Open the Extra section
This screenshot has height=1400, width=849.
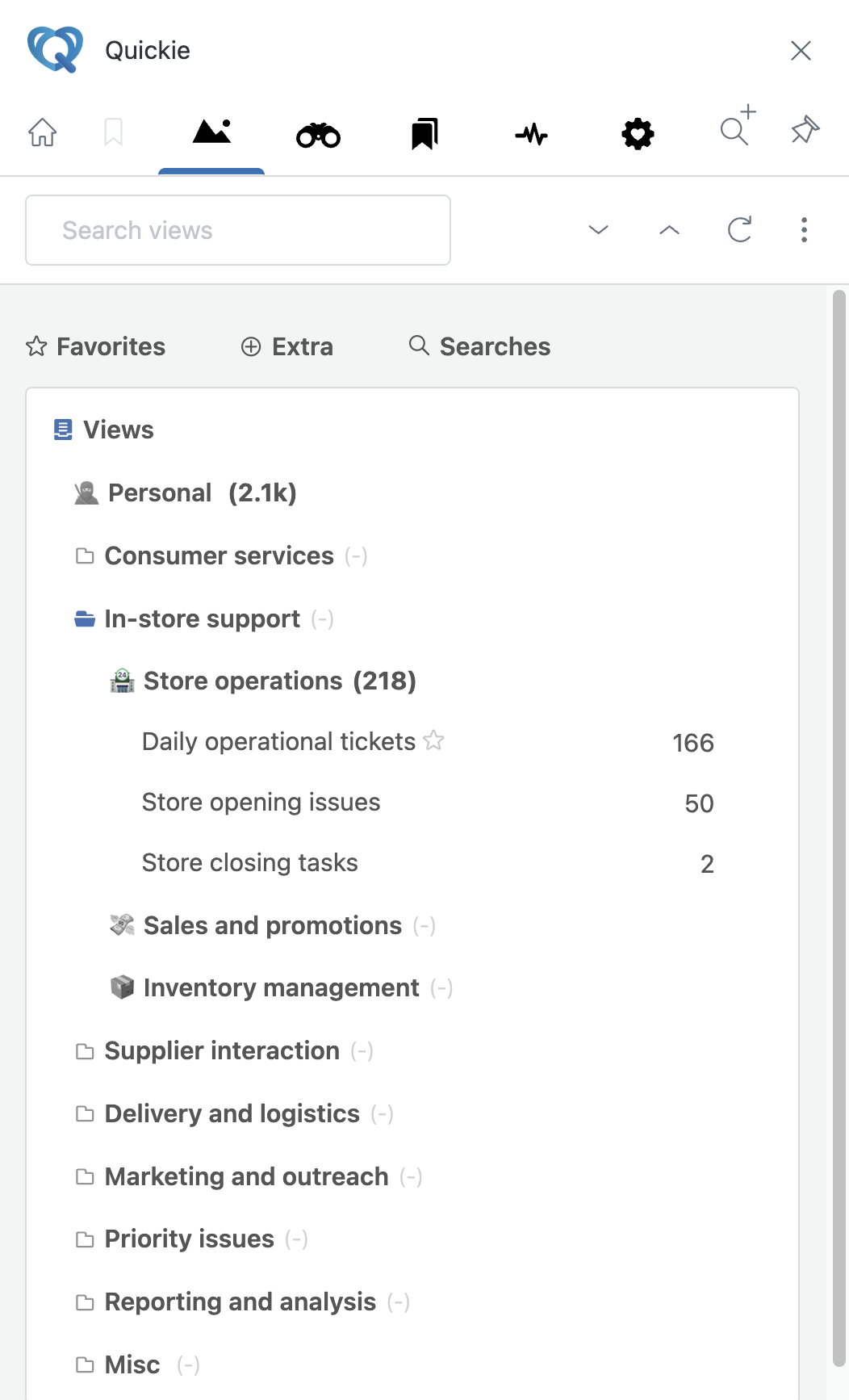286,346
